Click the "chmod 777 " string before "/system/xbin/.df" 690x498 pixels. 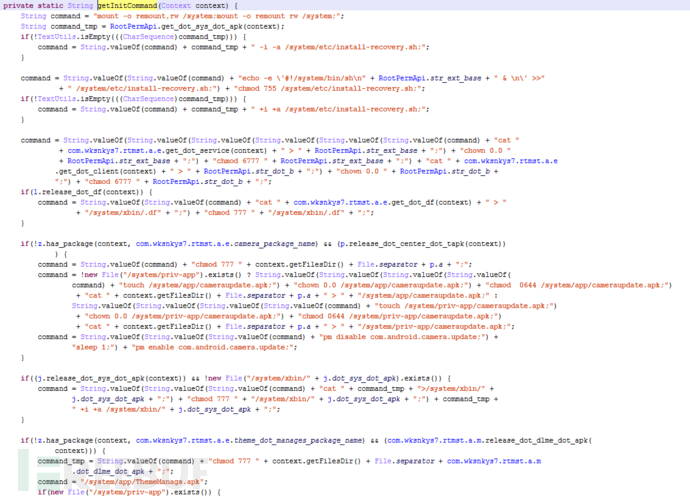point(229,212)
